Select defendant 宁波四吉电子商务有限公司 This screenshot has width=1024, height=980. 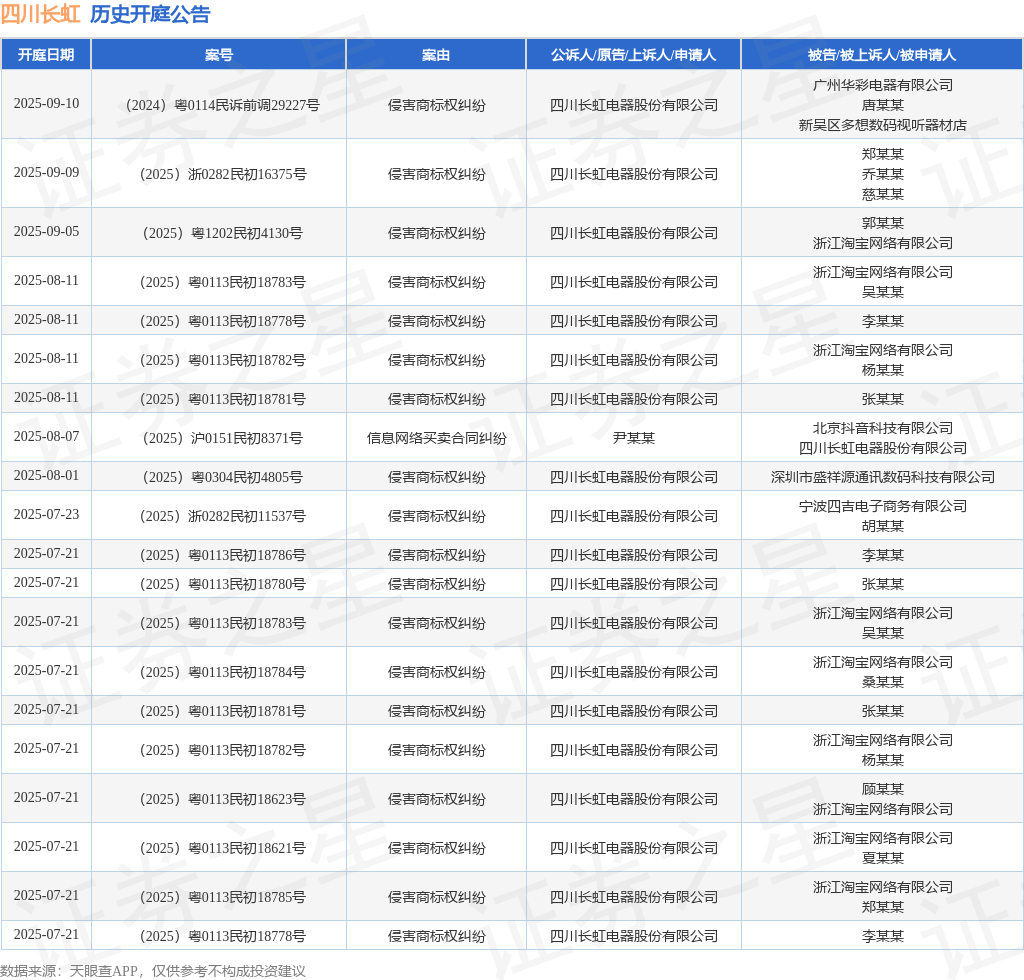(882, 506)
